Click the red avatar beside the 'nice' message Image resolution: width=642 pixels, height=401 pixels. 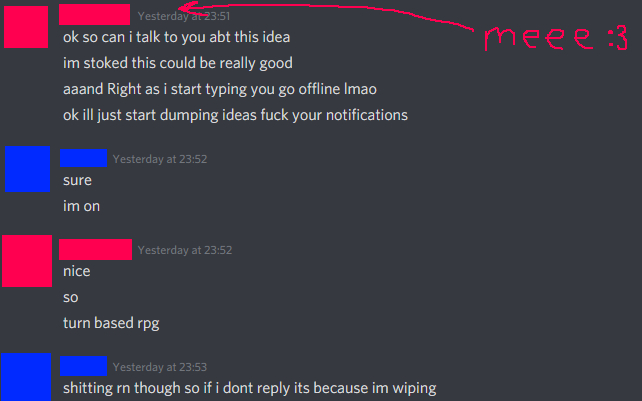point(27,261)
